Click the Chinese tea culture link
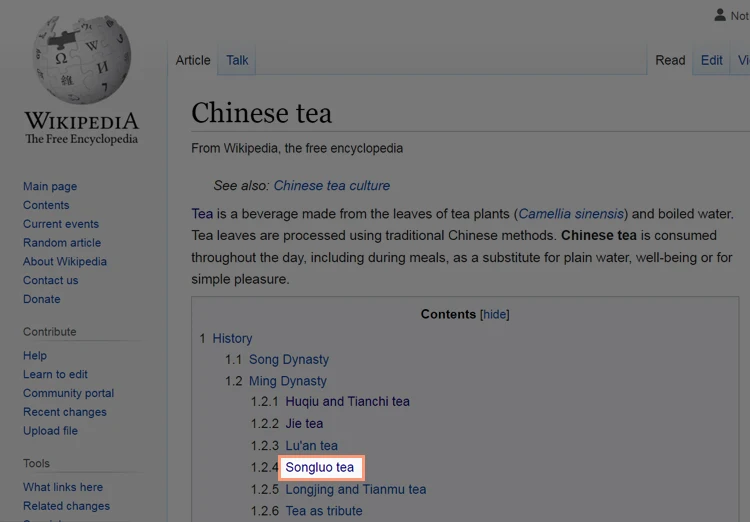The width and height of the screenshot is (750, 522). click(331, 186)
